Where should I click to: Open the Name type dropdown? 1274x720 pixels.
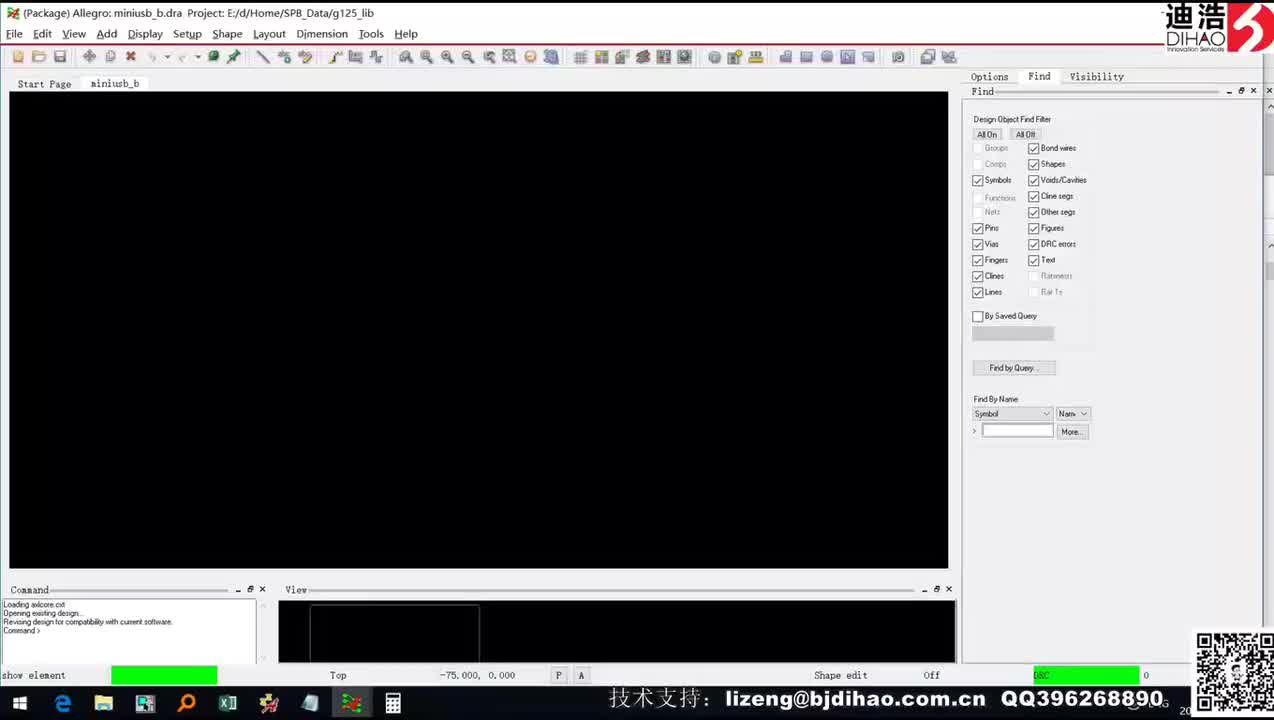(1073, 414)
